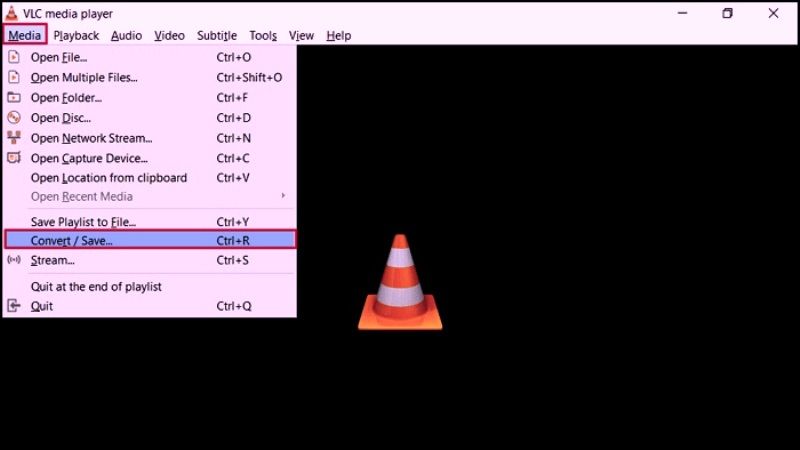This screenshot has width=800, height=450.
Task: Select Open Location from clipboard
Action: pyautogui.click(x=149, y=178)
